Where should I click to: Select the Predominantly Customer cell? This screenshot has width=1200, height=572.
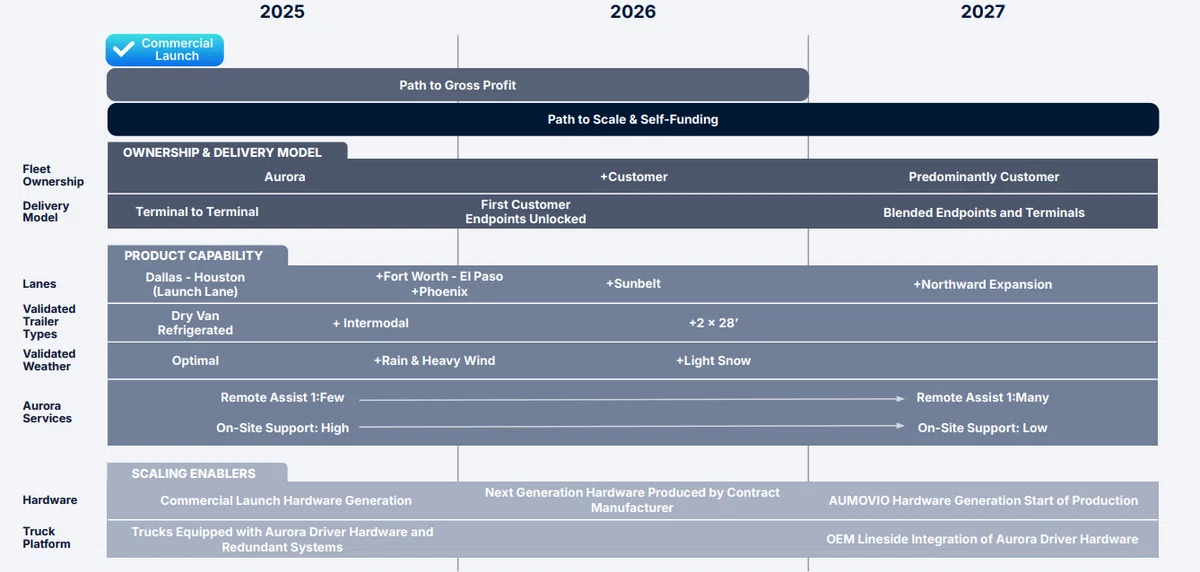pos(984,177)
